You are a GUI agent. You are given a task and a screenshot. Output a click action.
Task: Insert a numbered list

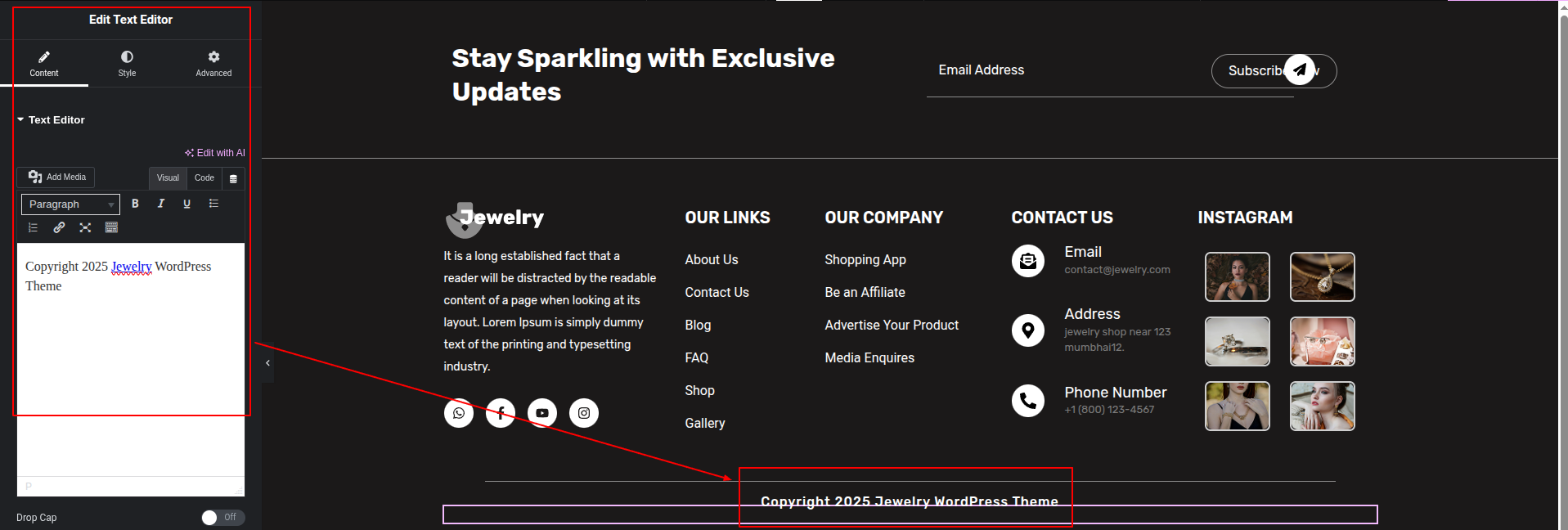[x=33, y=227]
